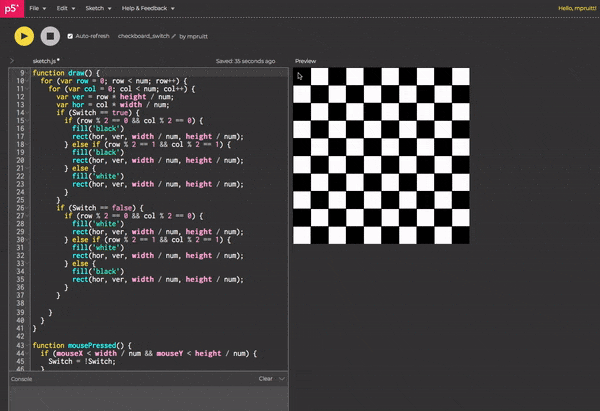Screen dimensions: 600x411
Task: Open the File menu
Action: (38, 8)
